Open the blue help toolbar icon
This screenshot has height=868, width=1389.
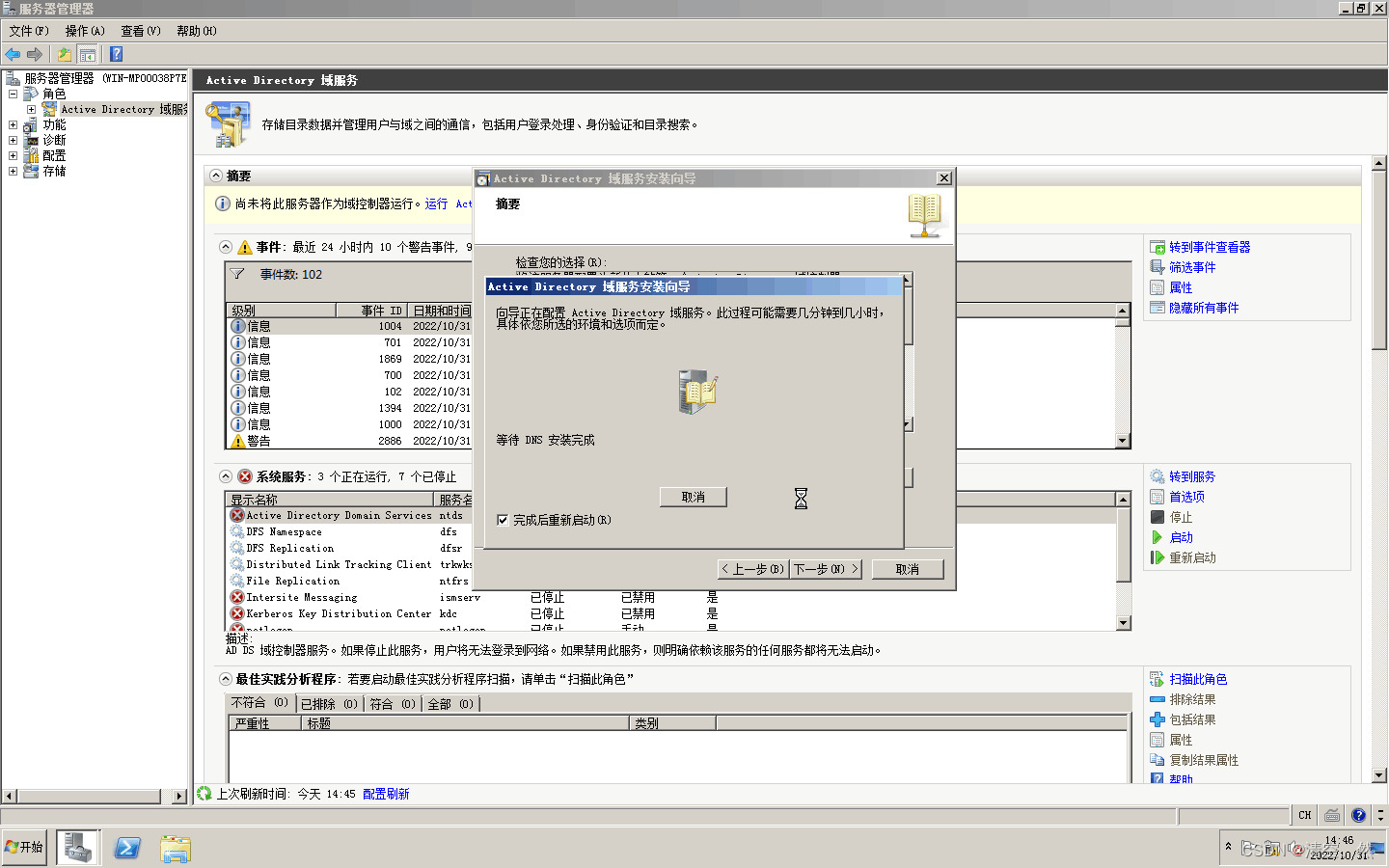click(116, 54)
